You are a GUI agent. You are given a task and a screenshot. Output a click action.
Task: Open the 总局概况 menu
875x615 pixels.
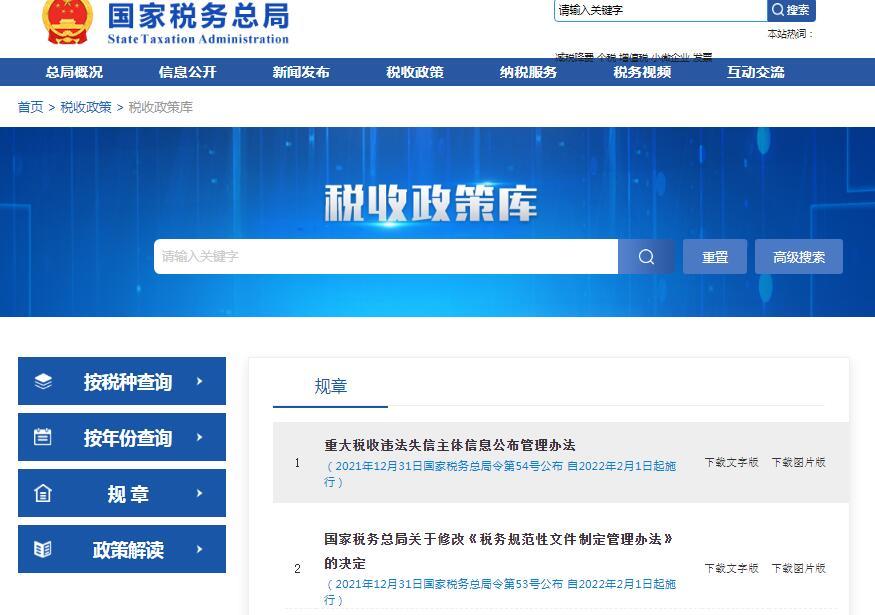click(x=74, y=72)
